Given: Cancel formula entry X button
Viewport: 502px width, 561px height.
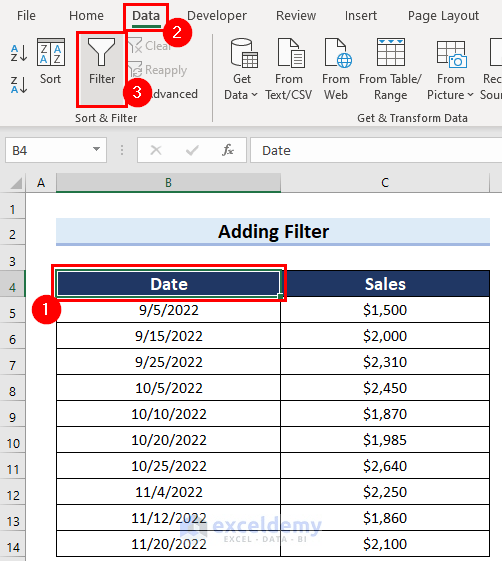Looking at the screenshot, I should pyautogui.click(x=156, y=150).
